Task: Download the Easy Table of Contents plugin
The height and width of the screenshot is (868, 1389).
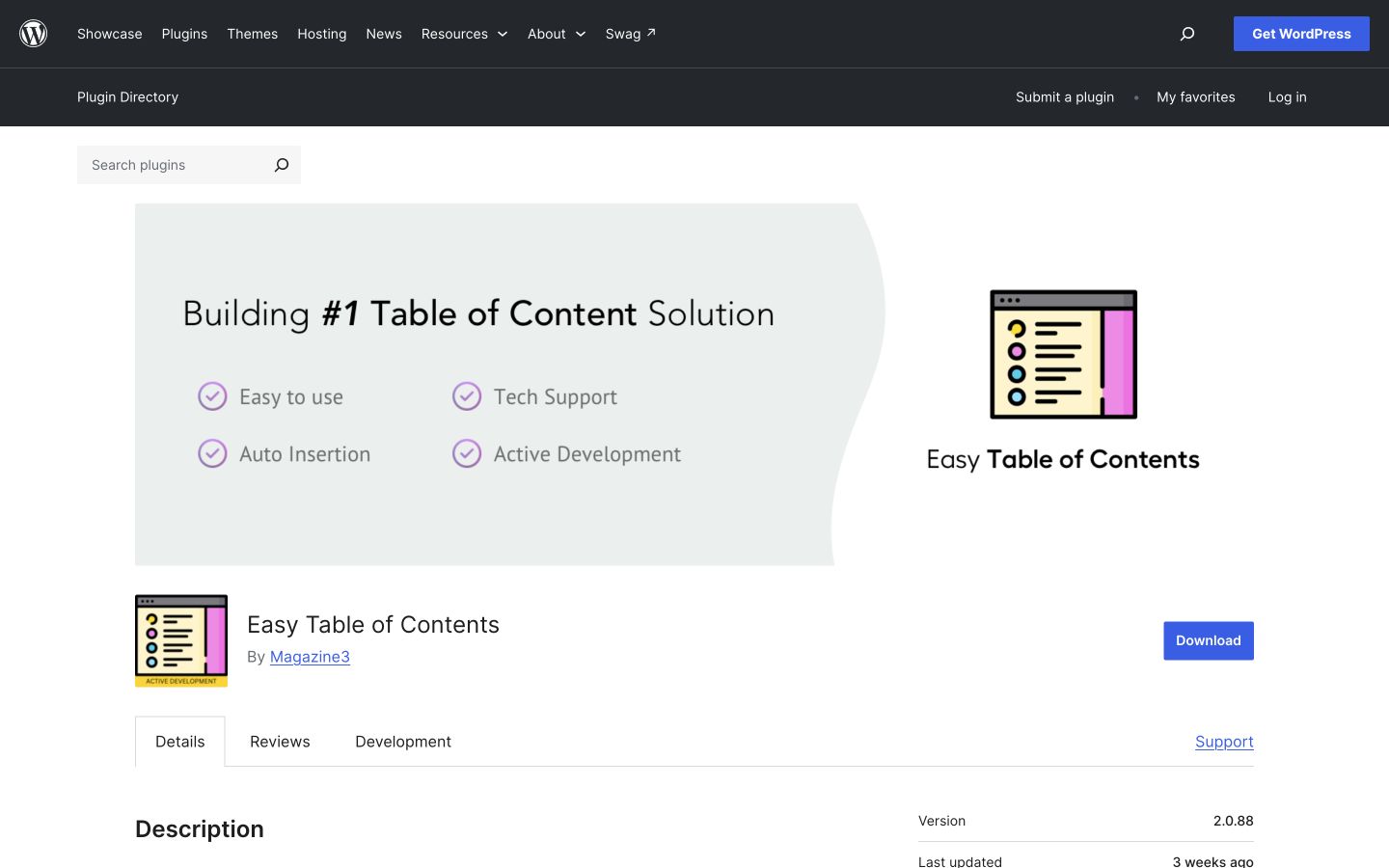Action: [x=1209, y=640]
